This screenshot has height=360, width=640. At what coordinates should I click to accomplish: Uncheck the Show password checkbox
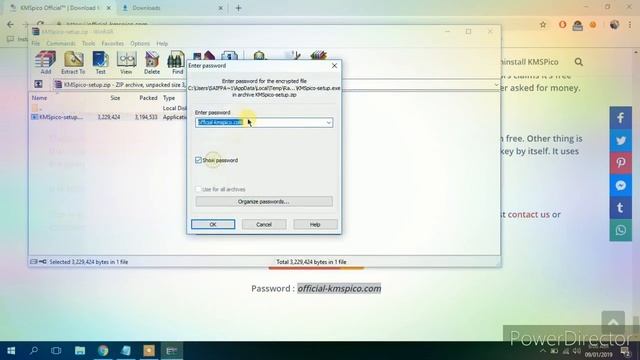click(198, 160)
